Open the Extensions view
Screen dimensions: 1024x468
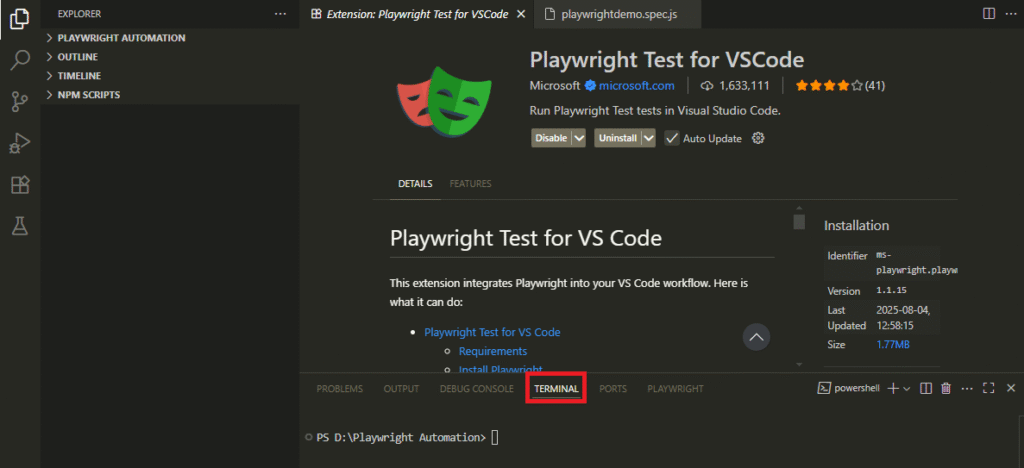point(20,185)
